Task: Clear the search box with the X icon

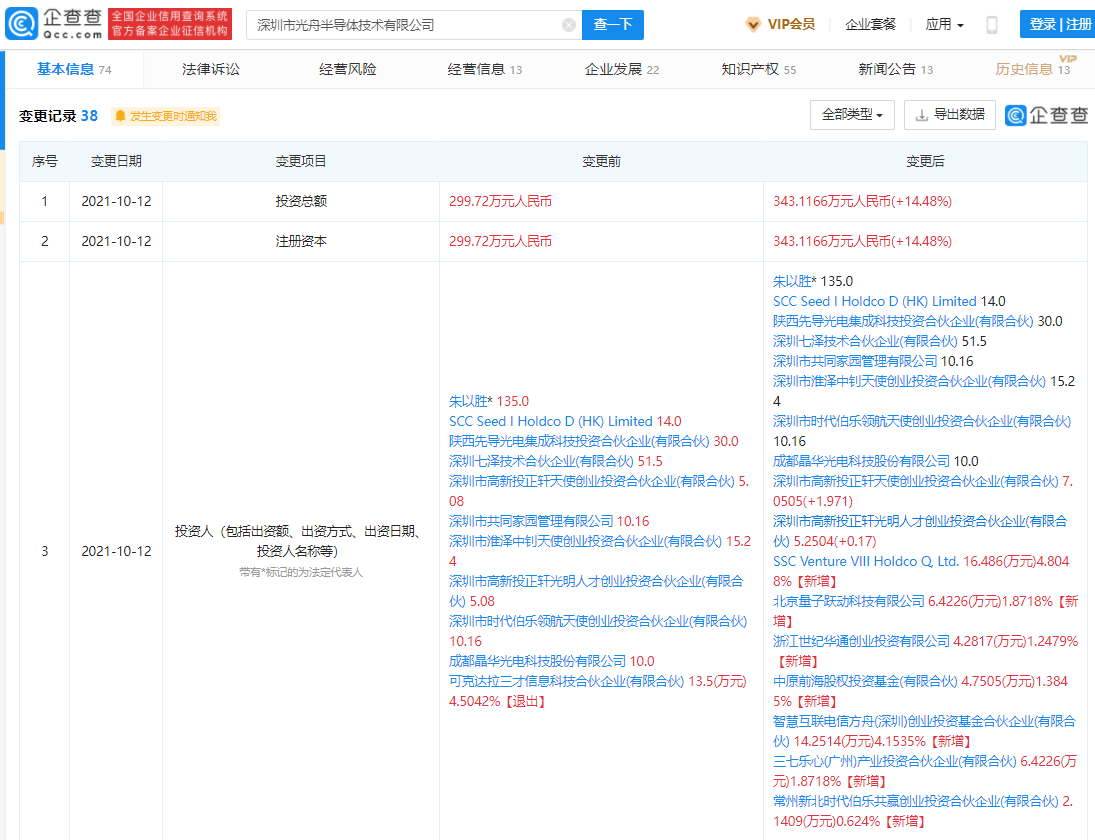Action: click(569, 25)
